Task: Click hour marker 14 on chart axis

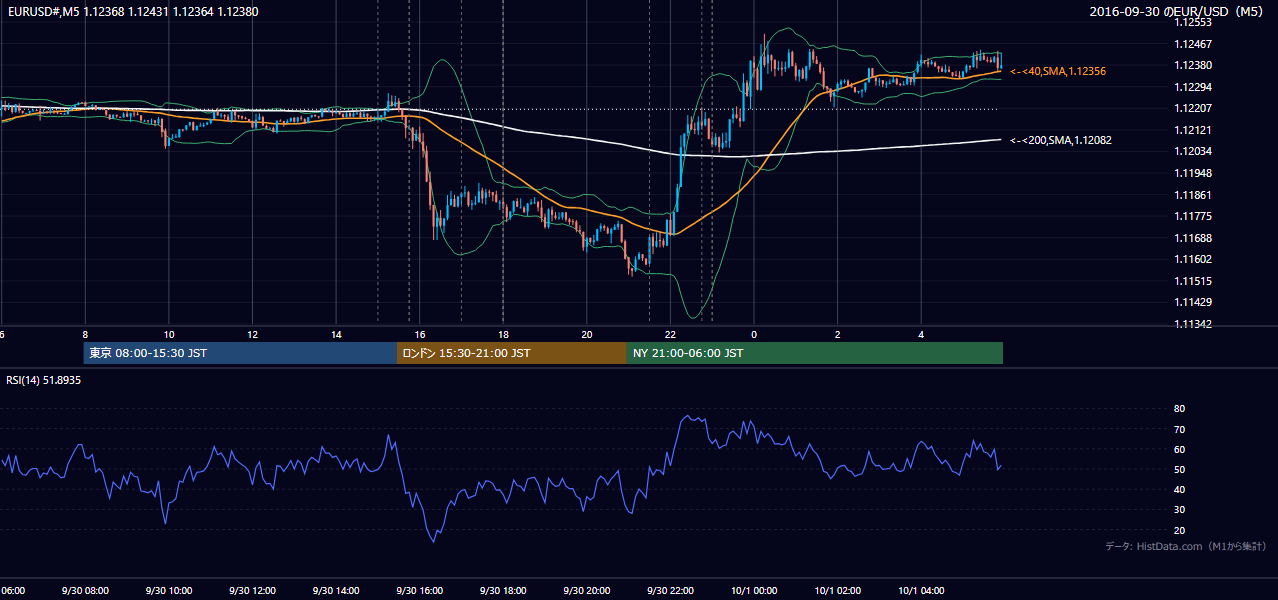Action: [336, 335]
